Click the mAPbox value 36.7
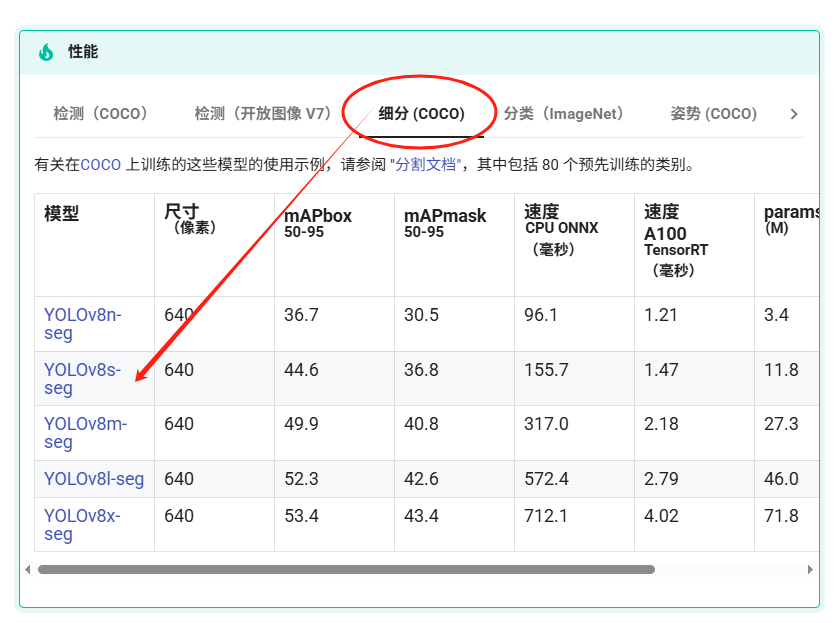834x623 pixels. click(x=301, y=314)
